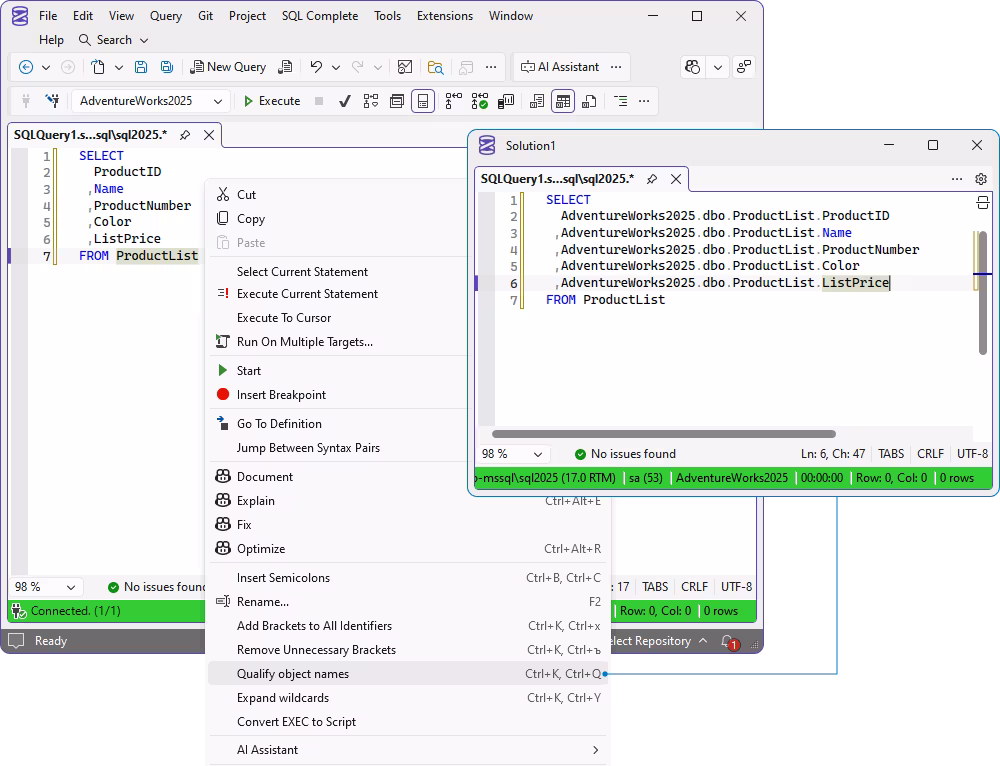
Task: Open overflow options after AI Assistant button
Action: pos(616,67)
